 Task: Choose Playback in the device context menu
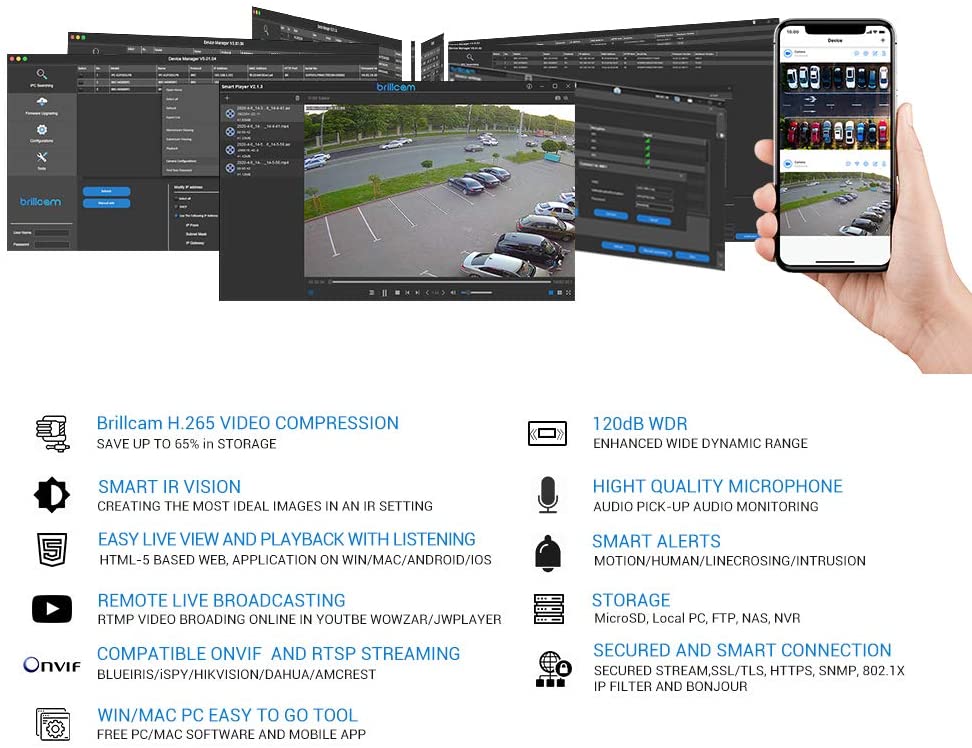click(x=172, y=148)
